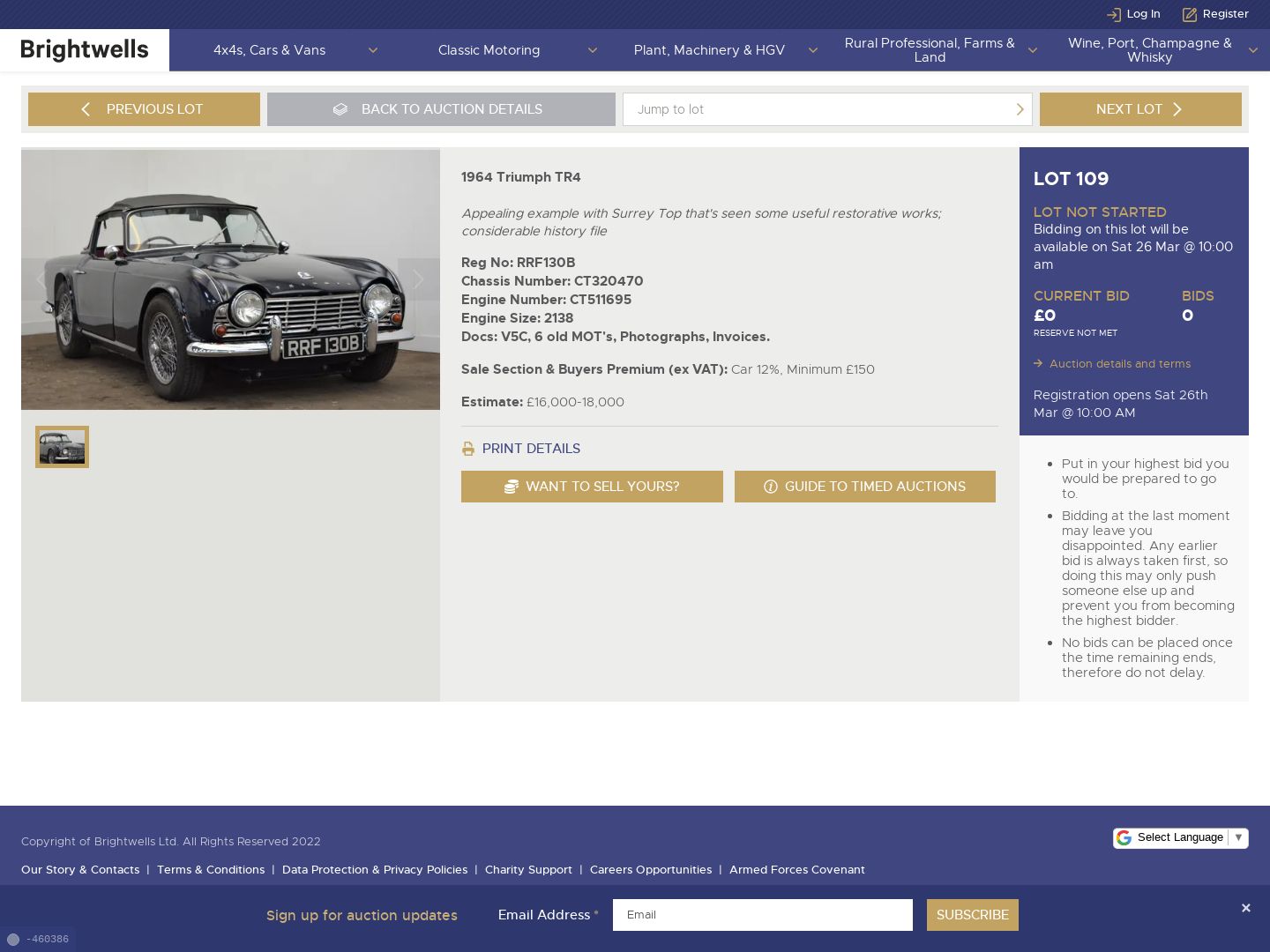Open Data Protection & Privacy Policies
Screen dimensions: 1270x952
tap(375, 870)
